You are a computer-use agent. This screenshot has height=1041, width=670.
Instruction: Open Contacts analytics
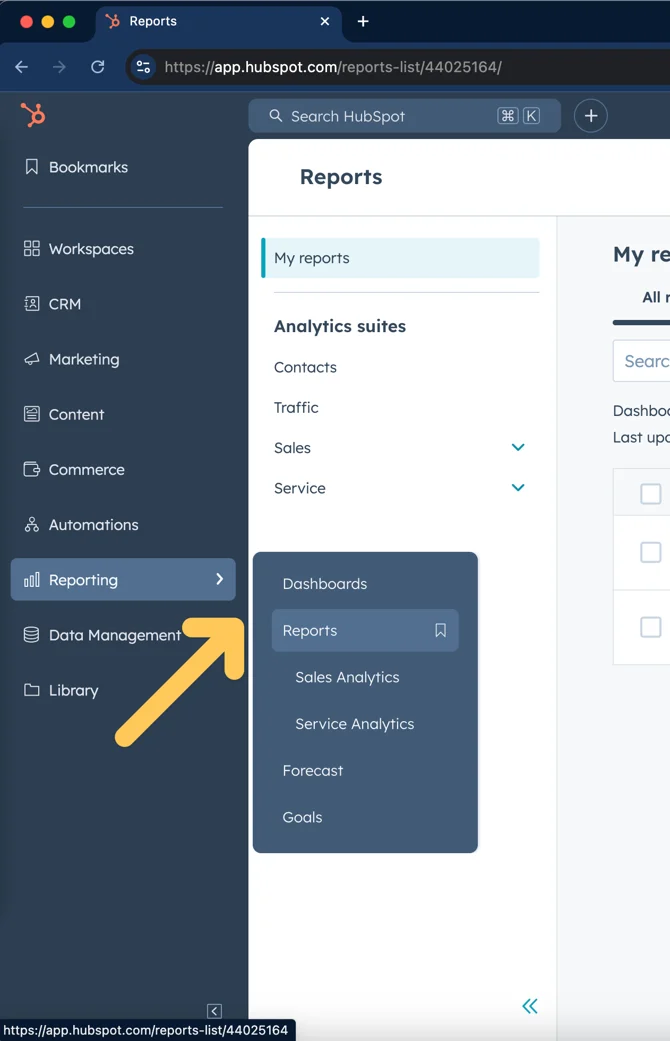(x=305, y=367)
